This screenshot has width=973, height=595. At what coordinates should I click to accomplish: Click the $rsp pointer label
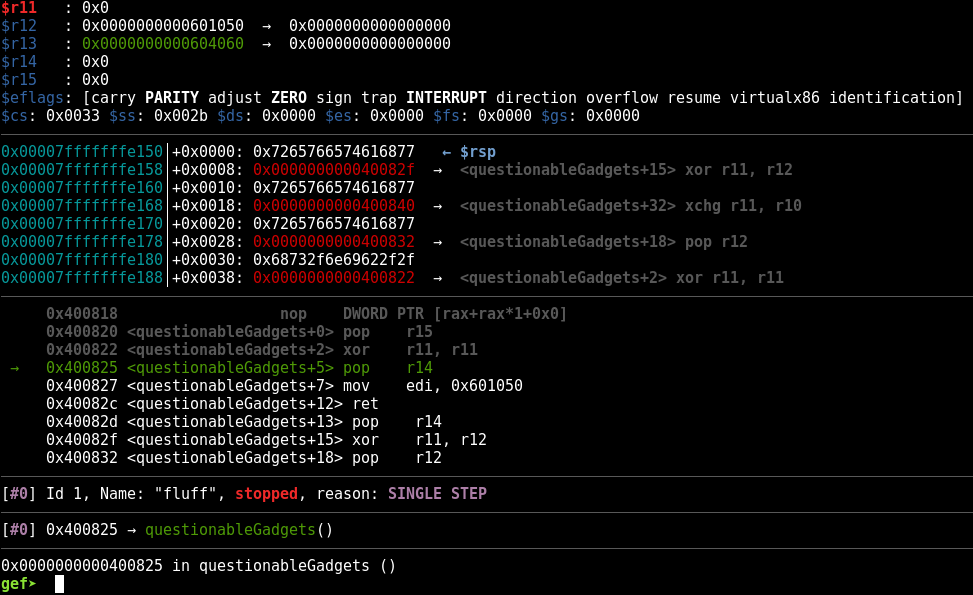[478, 151]
